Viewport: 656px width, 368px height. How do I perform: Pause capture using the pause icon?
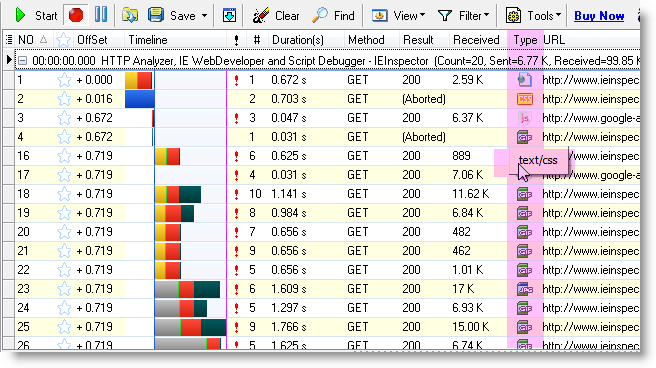click(100, 15)
